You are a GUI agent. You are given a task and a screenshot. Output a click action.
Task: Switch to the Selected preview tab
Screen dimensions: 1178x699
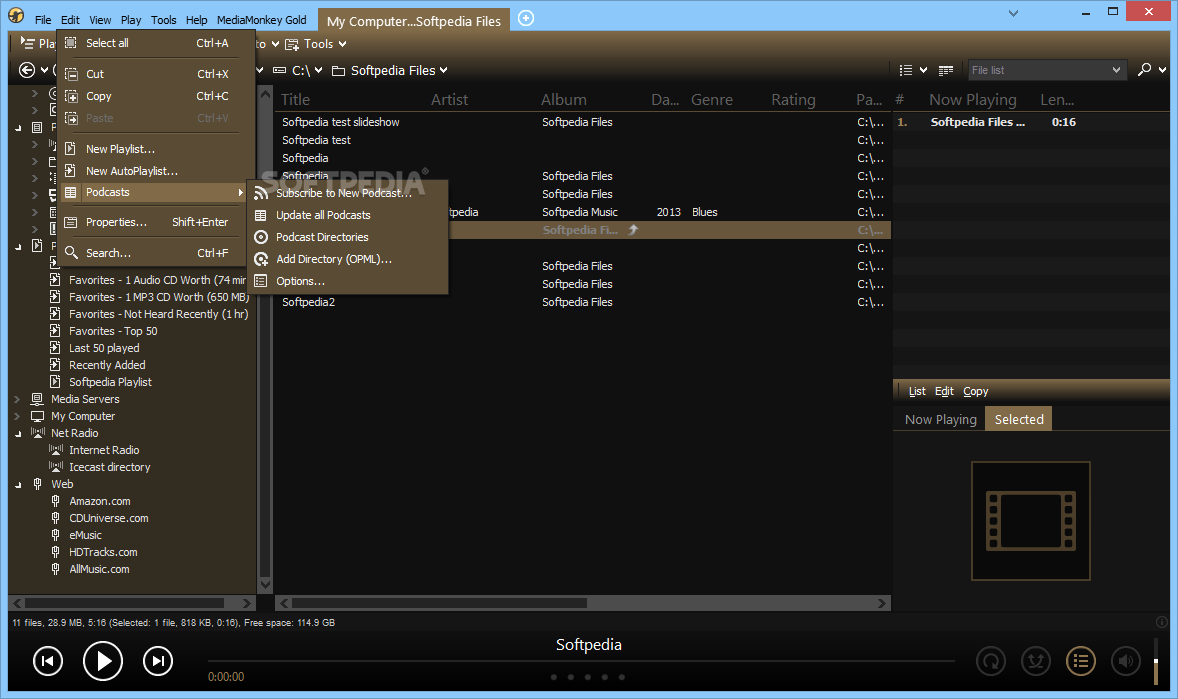click(x=1019, y=419)
